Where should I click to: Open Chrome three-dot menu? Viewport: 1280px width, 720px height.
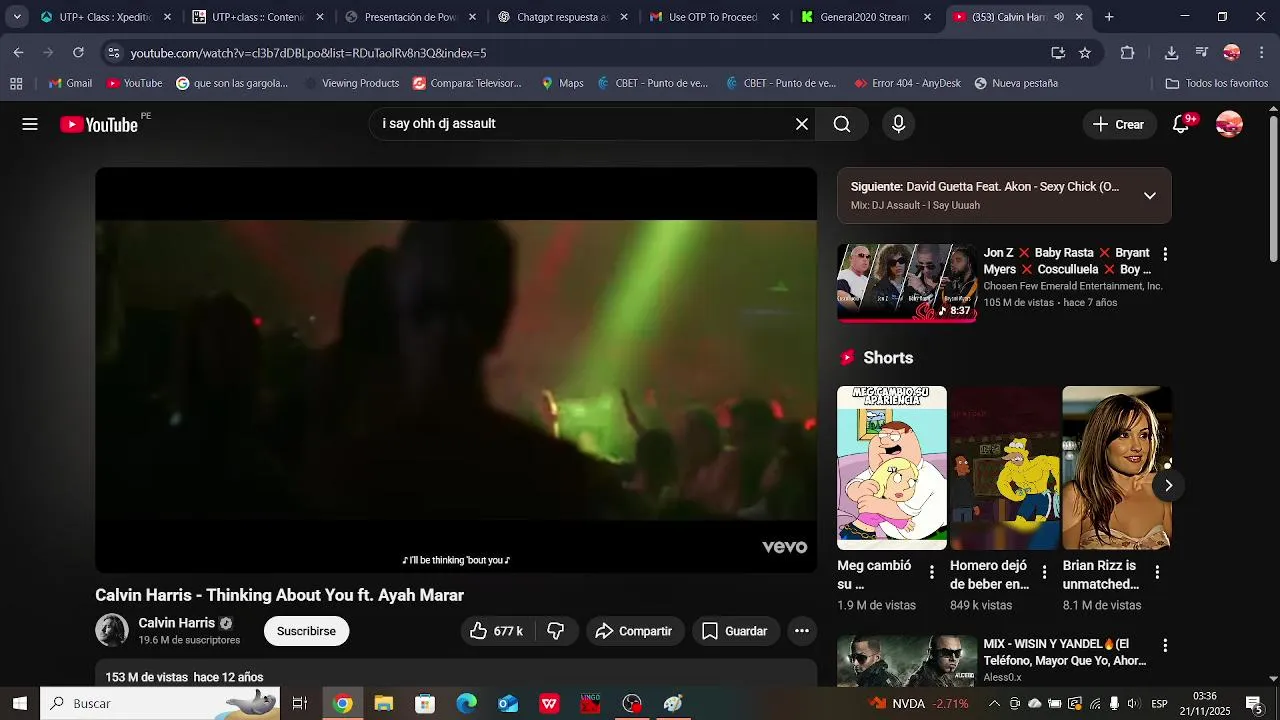pyautogui.click(x=1260, y=53)
